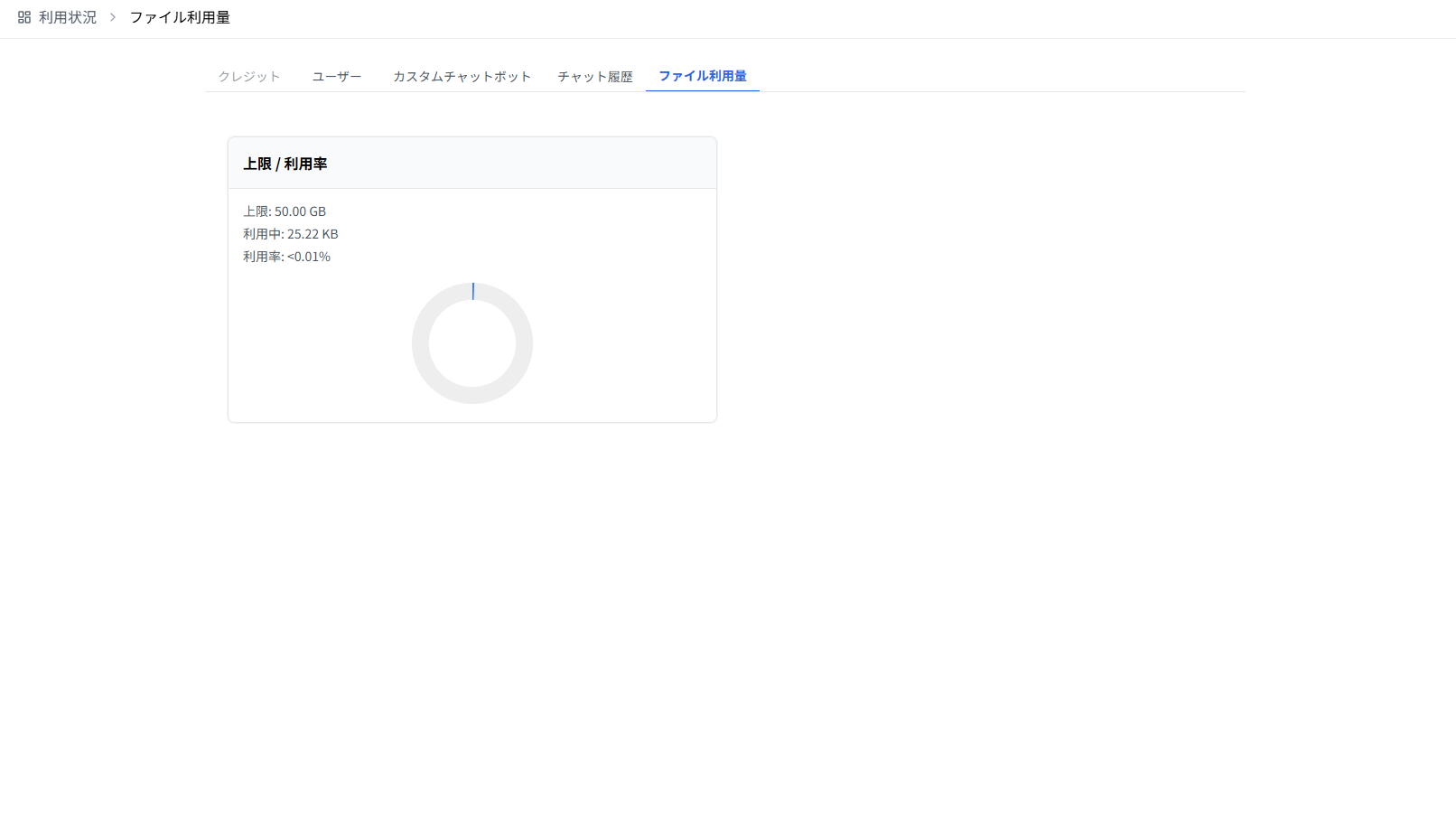
Task: Switch to the クレジット tab
Action: tap(249, 77)
